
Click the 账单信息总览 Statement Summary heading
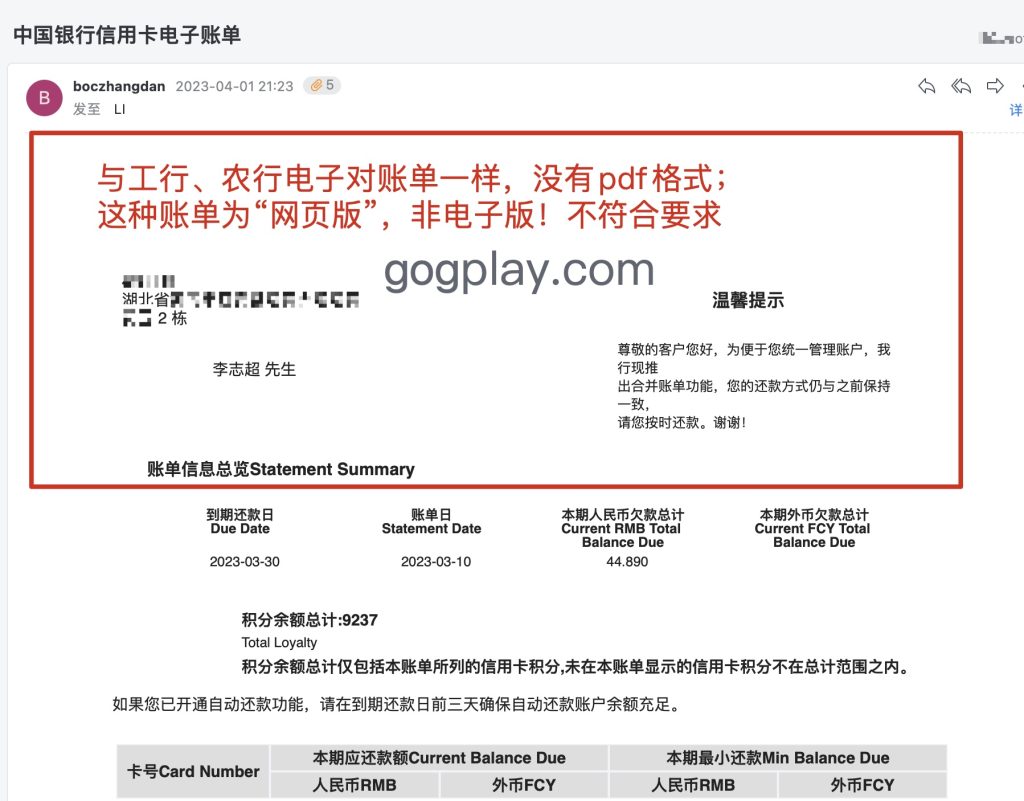click(x=280, y=469)
